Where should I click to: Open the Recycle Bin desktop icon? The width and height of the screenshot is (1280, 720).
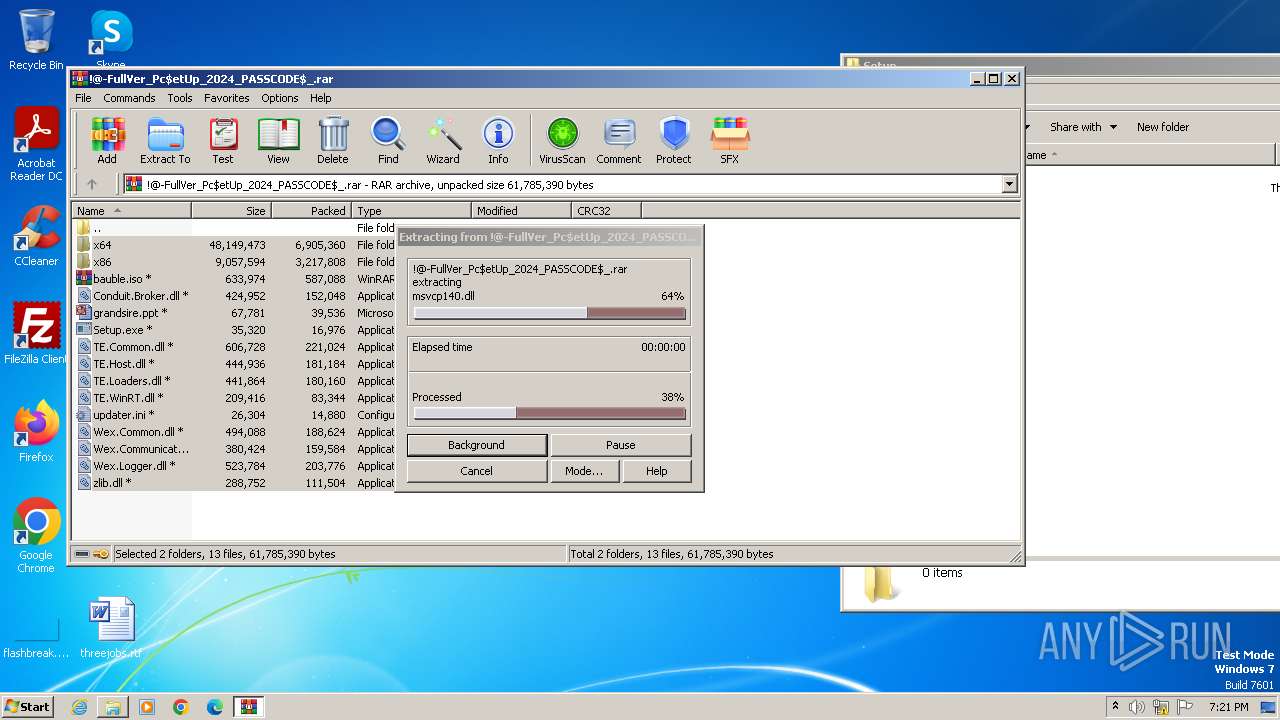(x=36, y=40)
